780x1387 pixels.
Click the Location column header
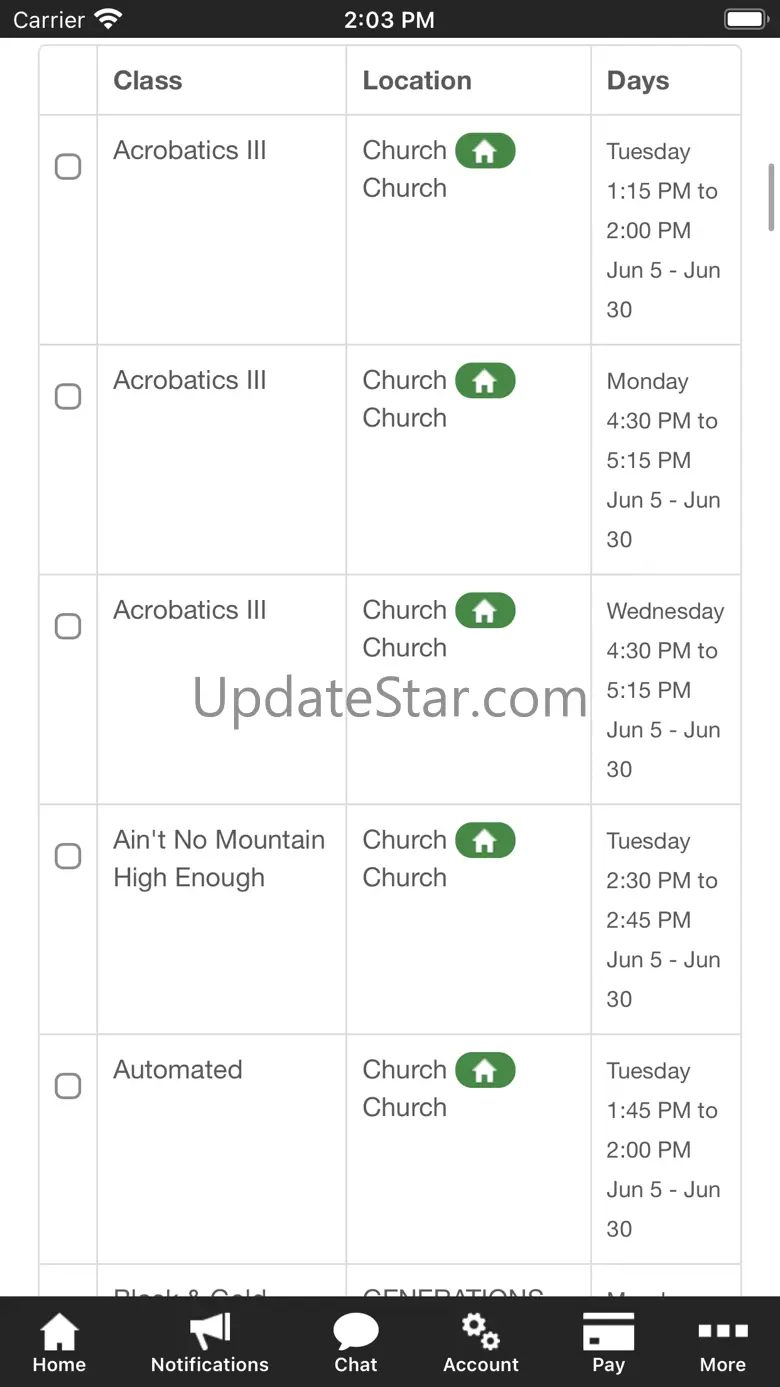417,81
